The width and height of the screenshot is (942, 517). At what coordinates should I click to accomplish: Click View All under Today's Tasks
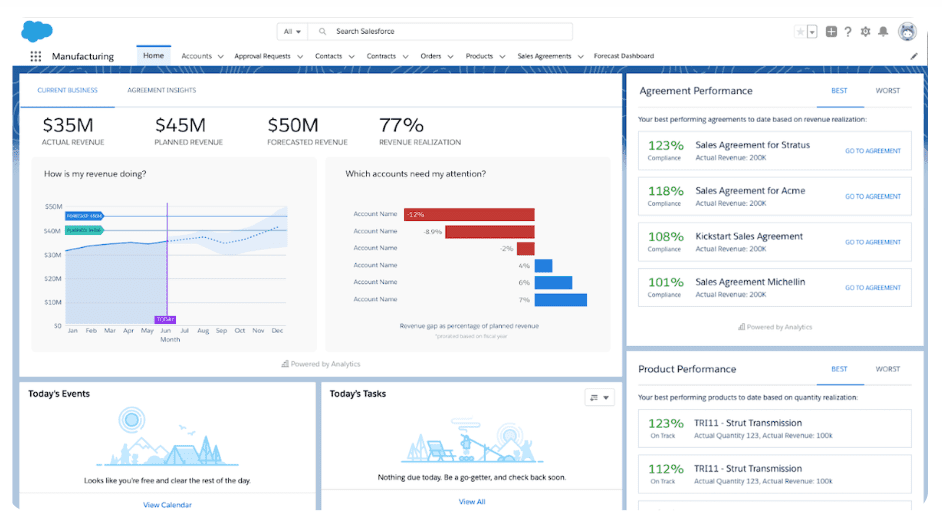pos(472,502)
